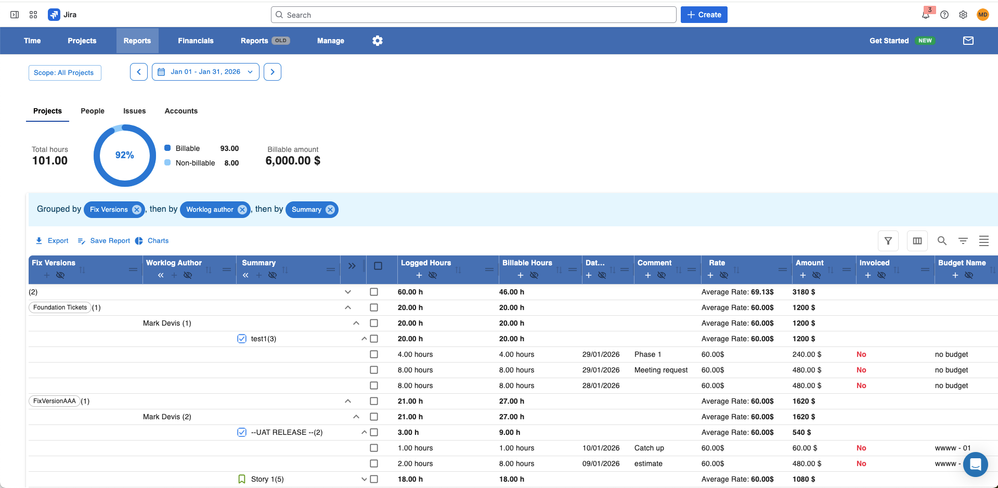998x488 pixels.
Task: Click the Create button
Action: [x=704, y=15]
